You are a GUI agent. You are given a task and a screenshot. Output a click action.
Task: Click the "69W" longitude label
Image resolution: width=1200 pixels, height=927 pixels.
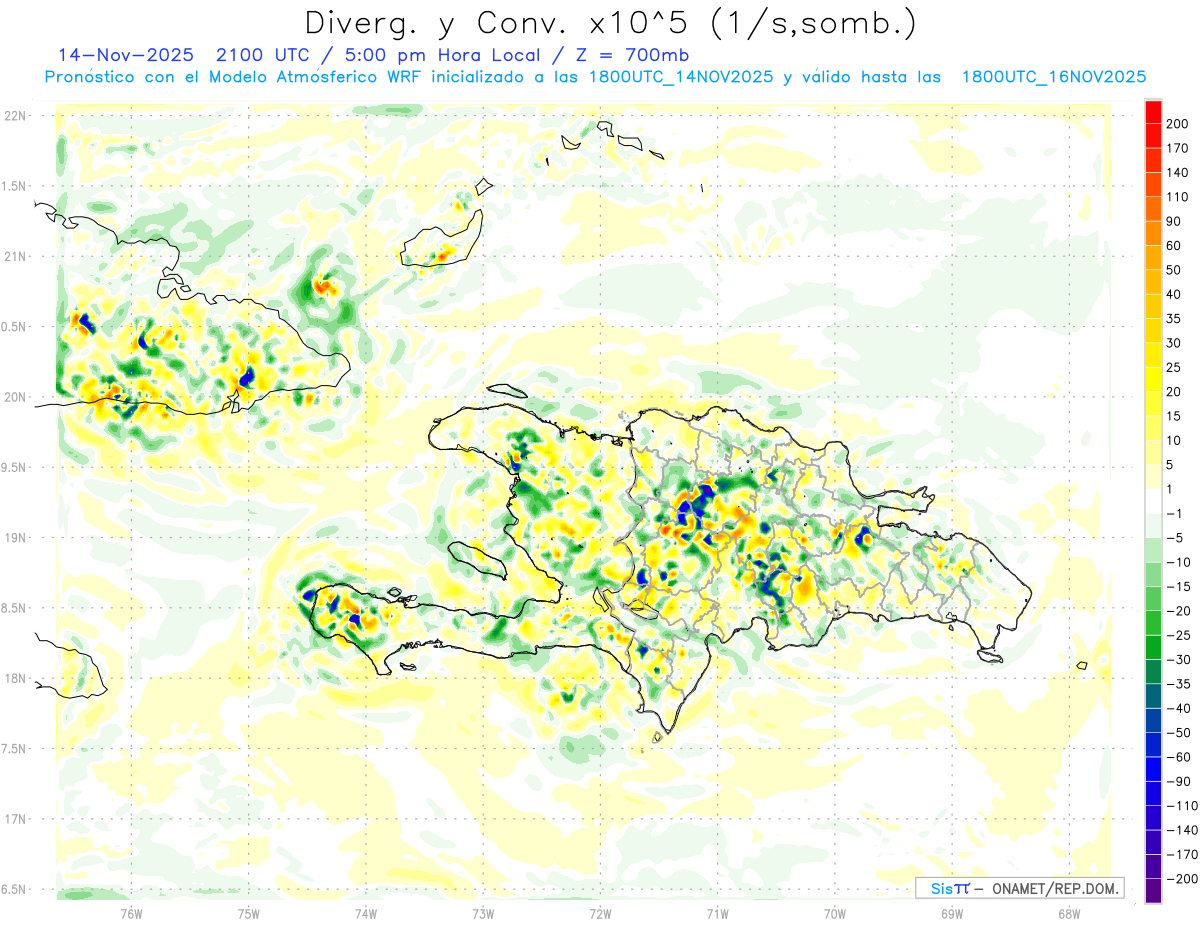[x=952, y=913]
